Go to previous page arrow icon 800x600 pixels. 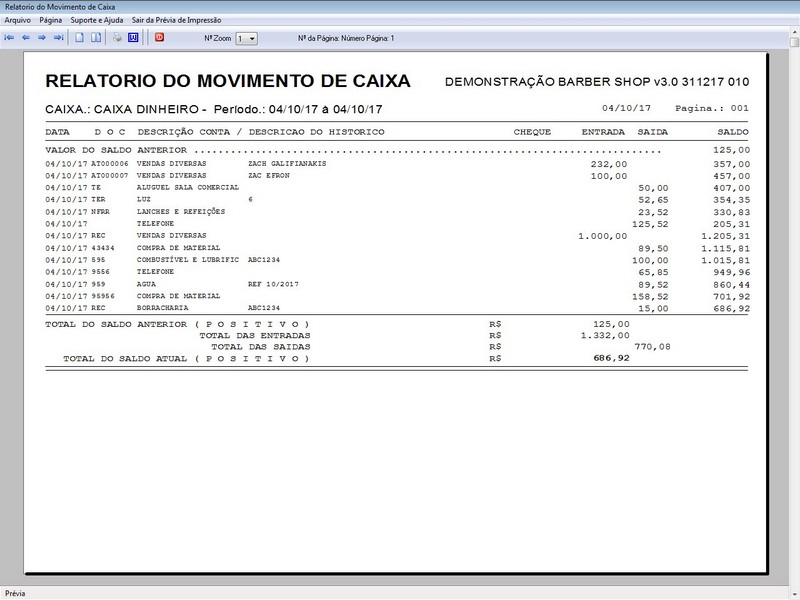click(x=26, y=38)
